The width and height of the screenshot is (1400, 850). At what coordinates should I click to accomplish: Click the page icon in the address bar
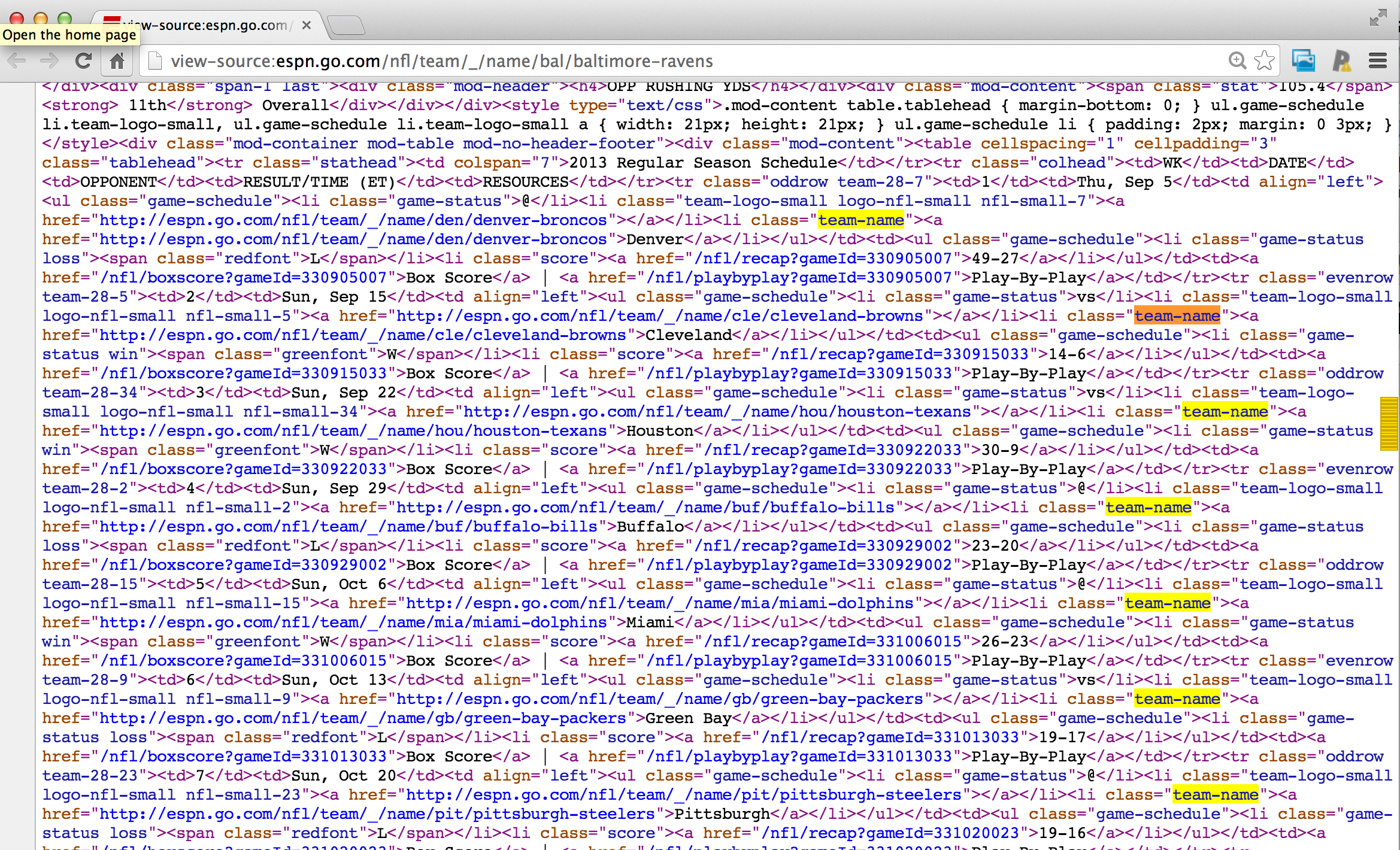click(155, 61)
